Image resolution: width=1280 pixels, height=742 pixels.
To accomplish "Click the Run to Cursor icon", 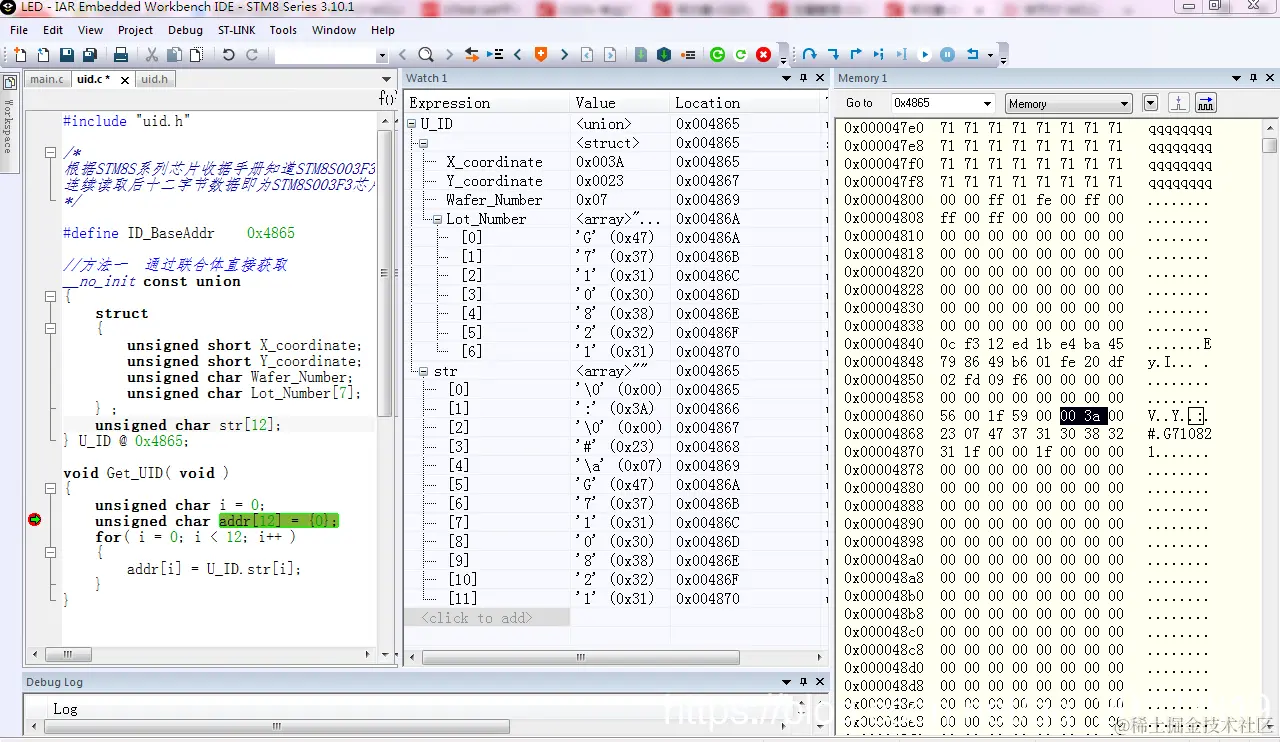I will pos(901,55).
